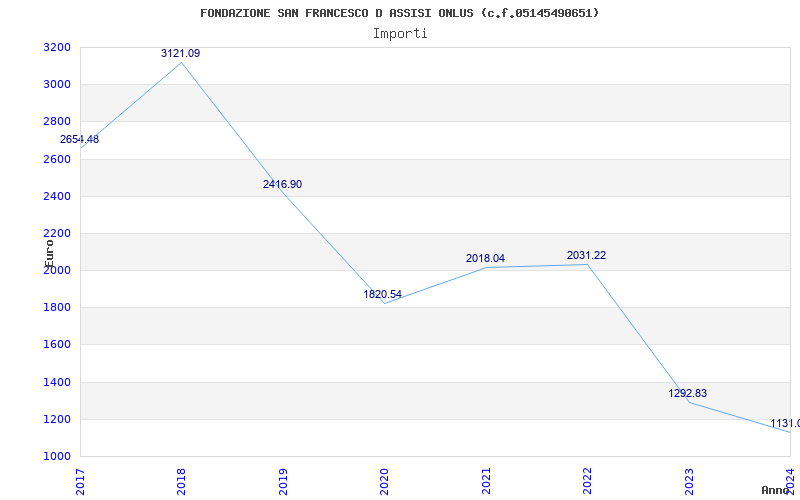Click the 2400 y-axis tick label
This screenshot has width=800, height=500.
tap(57, 196)
